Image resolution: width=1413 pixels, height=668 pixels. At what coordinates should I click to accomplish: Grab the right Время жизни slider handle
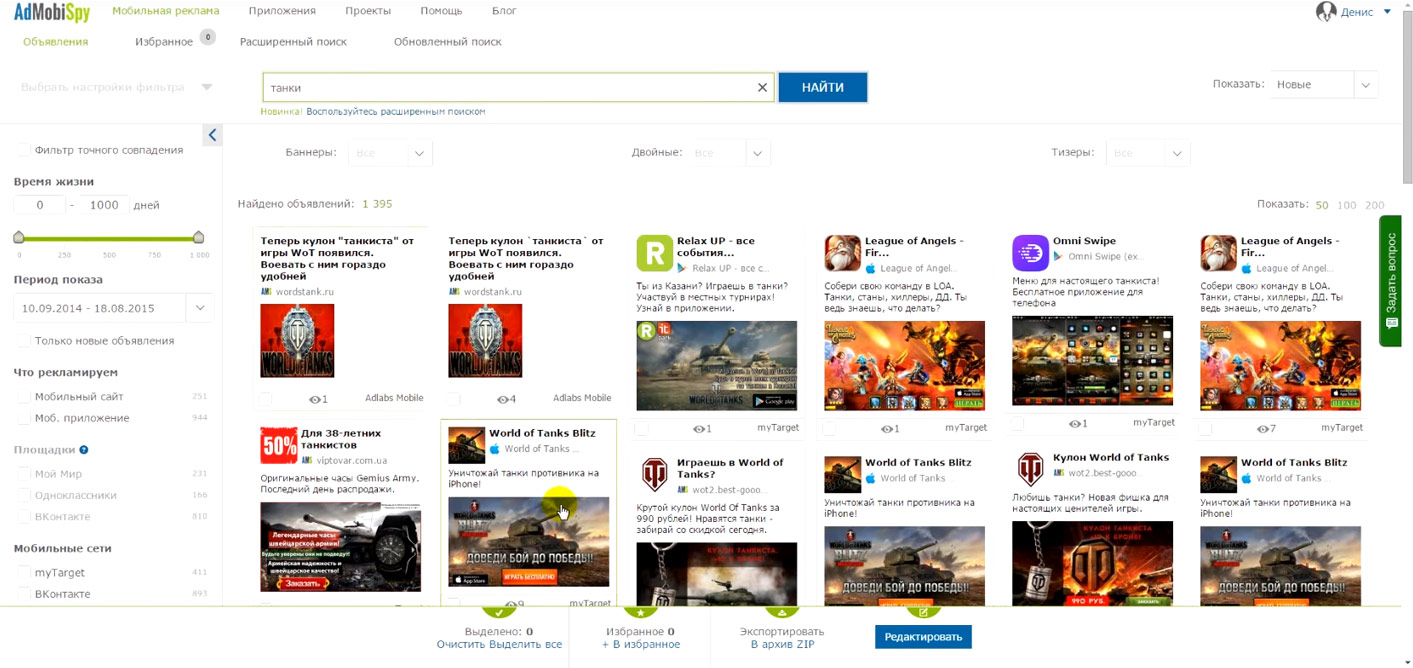coord(198,237)
